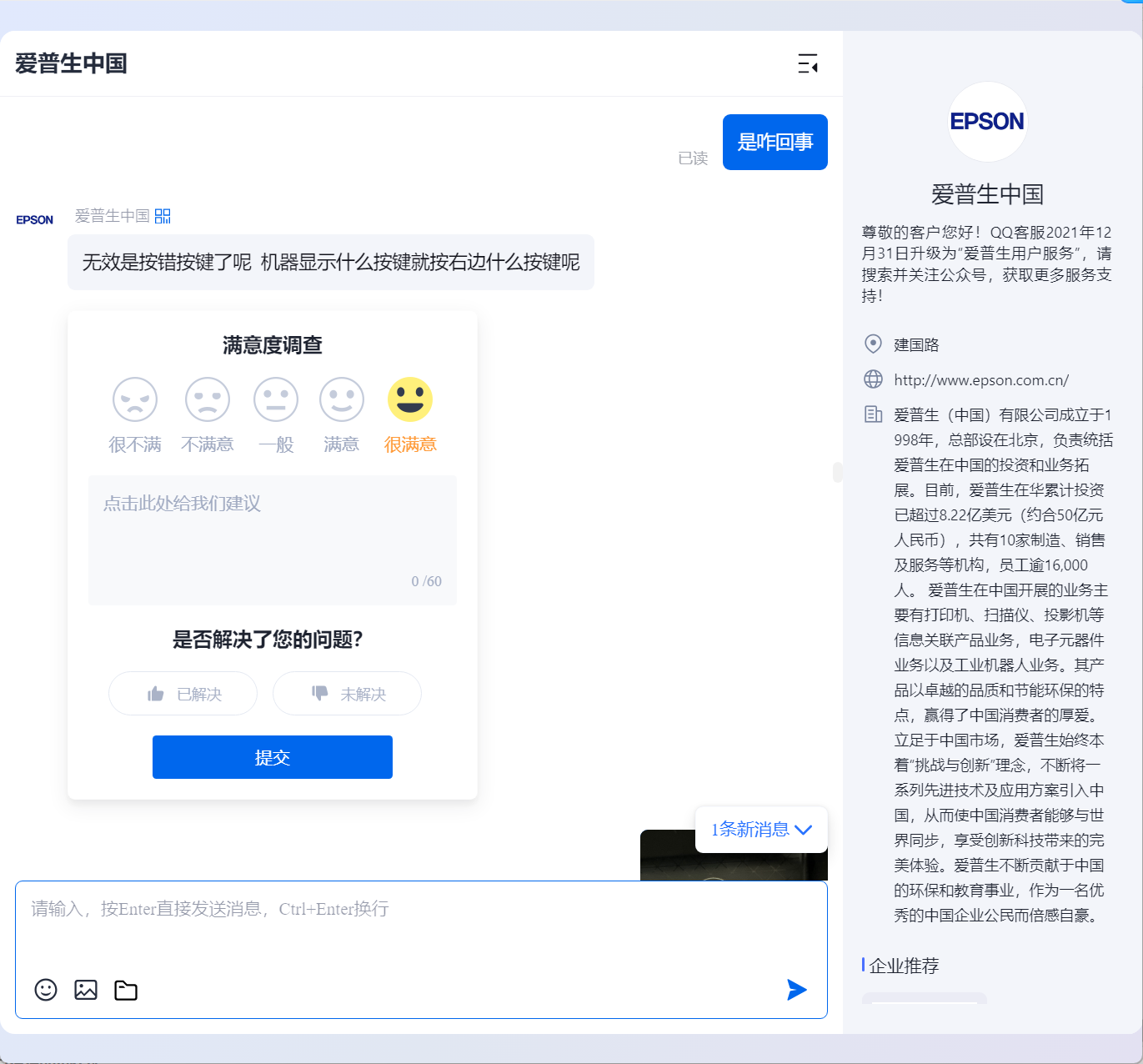1143x1064 pixels.
Task: Mark the issue as 未解决
Action: pyautogui.click(x=347, y=694)
